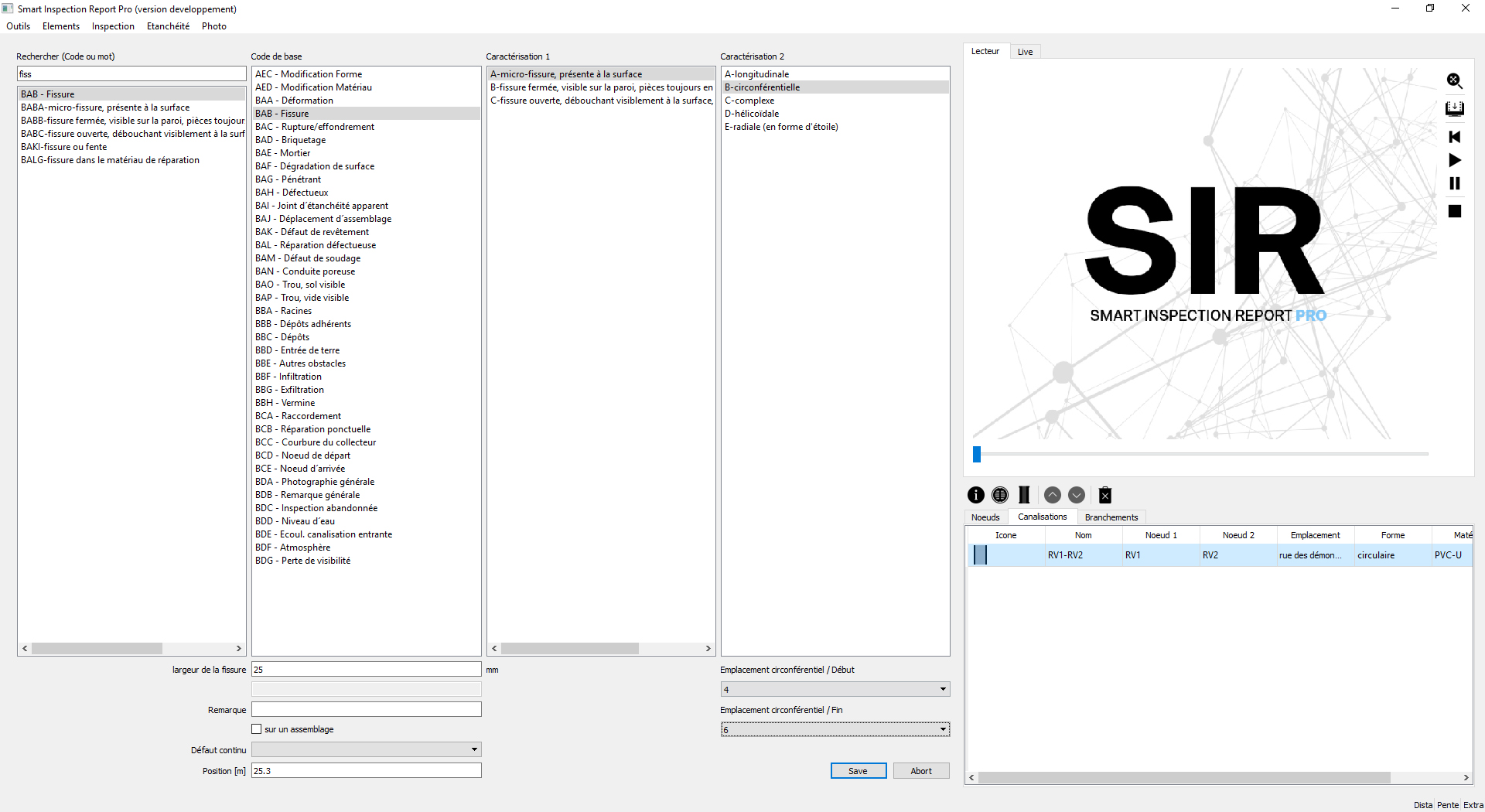
Task: Open the Défaut continu dropdown
Action: coord(367,749)
